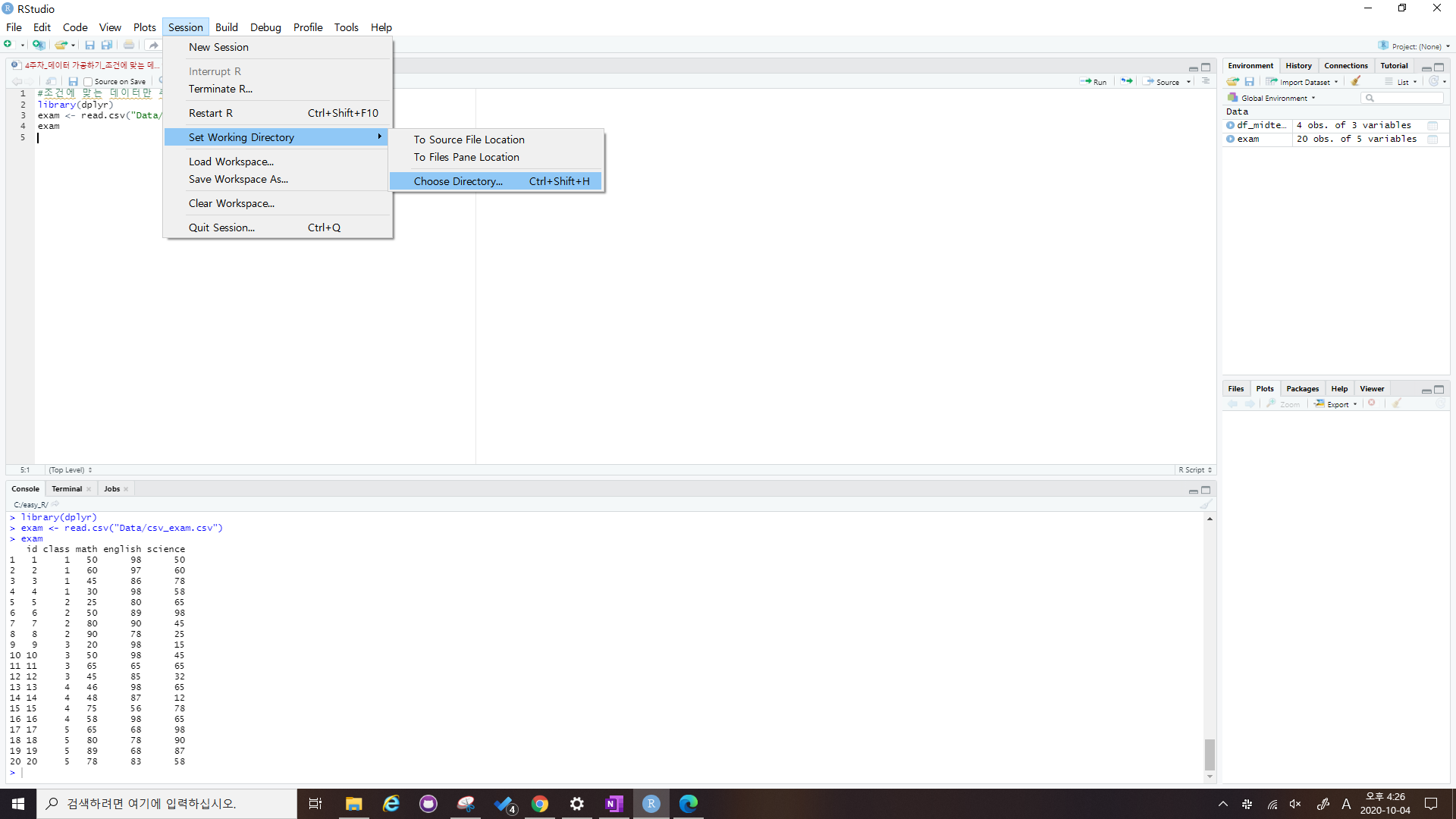Image resolution: width=1456 pixels, height=819 pixels.
Task: Switch to the History tab
Action: click(1298, 66)
